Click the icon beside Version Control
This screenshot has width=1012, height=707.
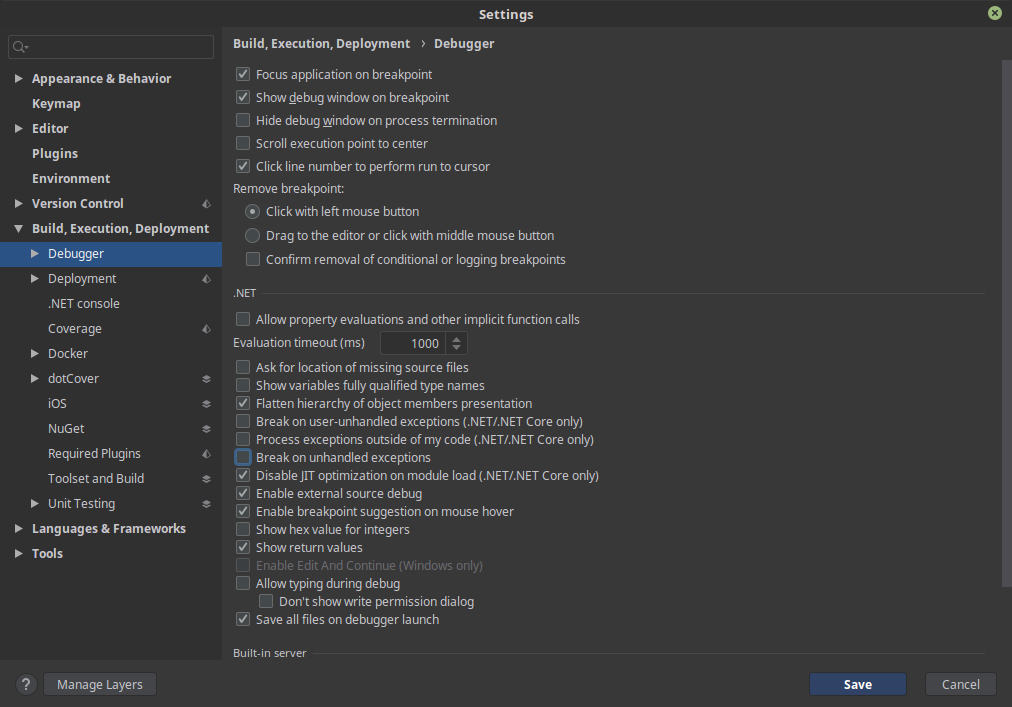coord(206,204)
